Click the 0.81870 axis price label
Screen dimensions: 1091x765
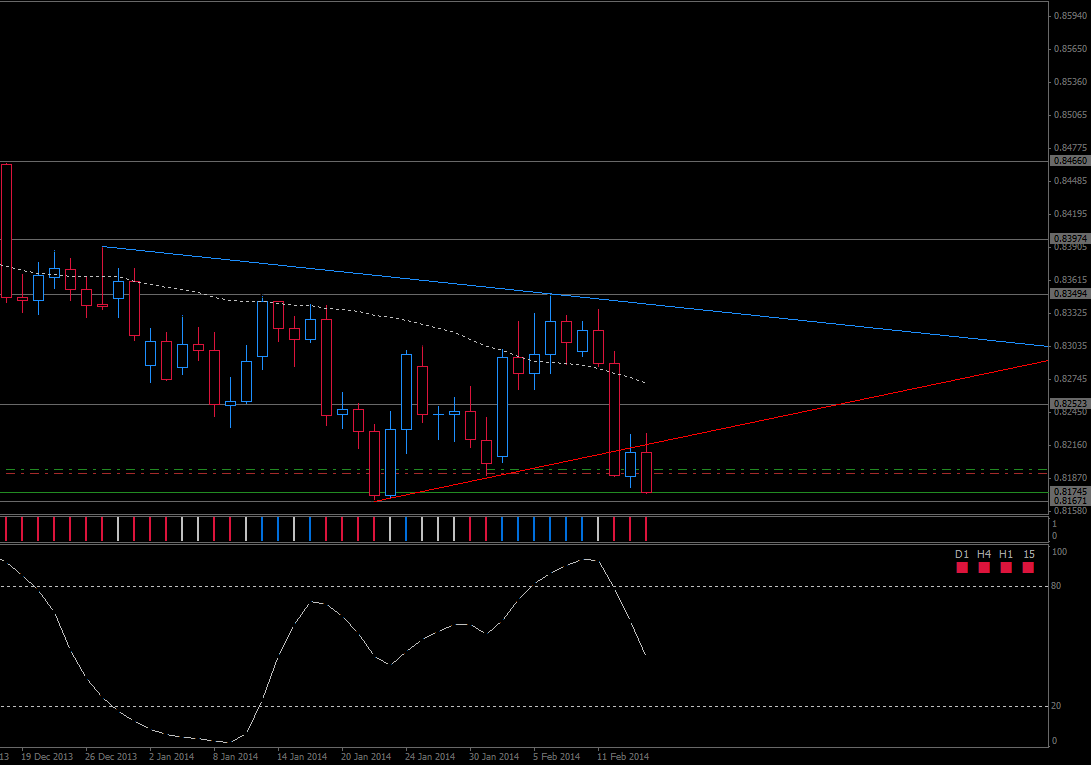pyautogui.click(x=1070, y=478)
